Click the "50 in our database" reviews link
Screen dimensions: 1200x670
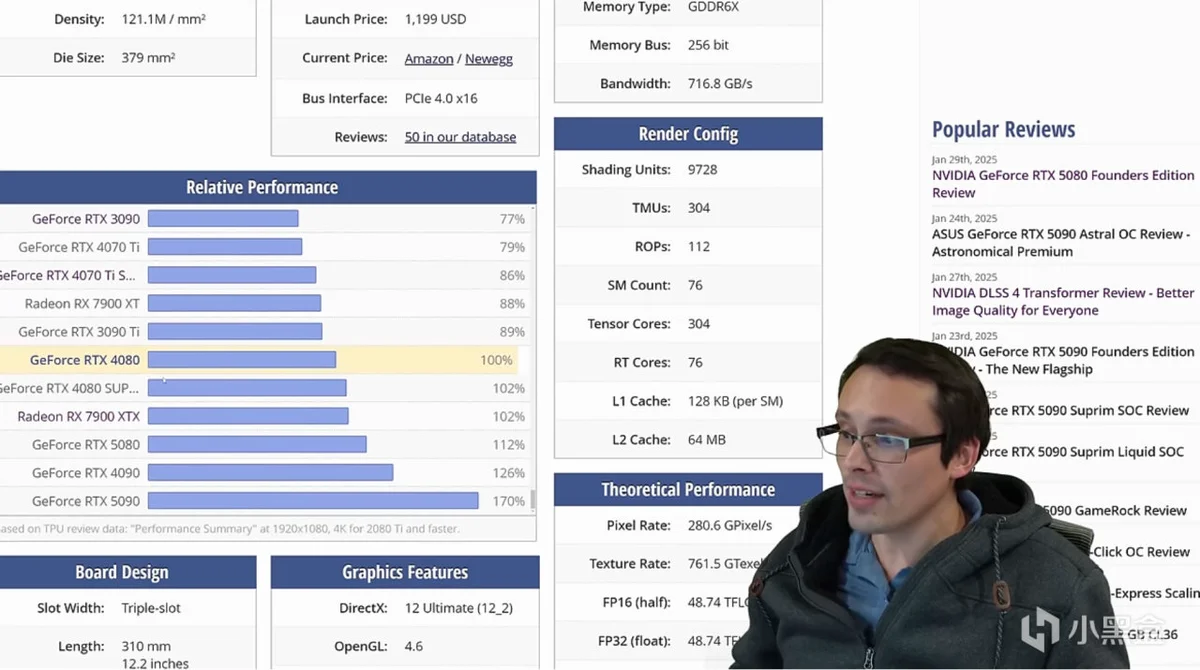click(x=460, y=137)
